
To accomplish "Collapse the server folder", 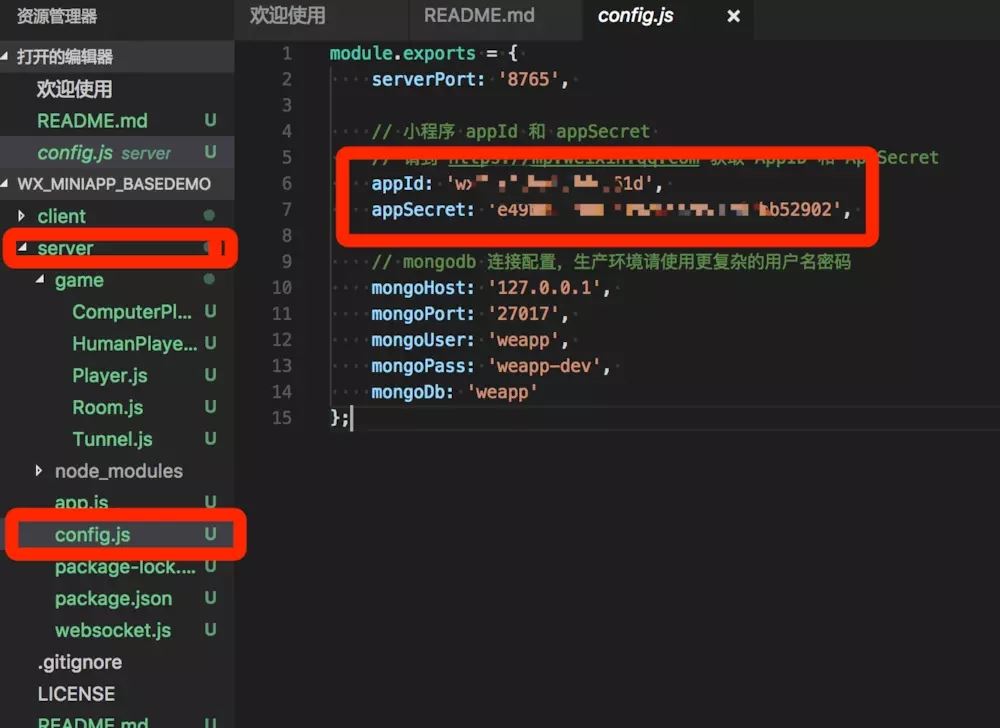I will click(x=65, y=248).
